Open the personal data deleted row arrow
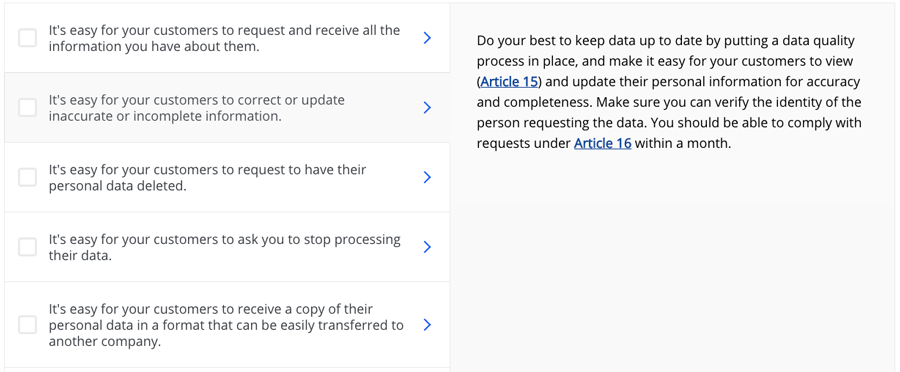Viewport: 900px width, 372px height. click(x=426, y=177)
